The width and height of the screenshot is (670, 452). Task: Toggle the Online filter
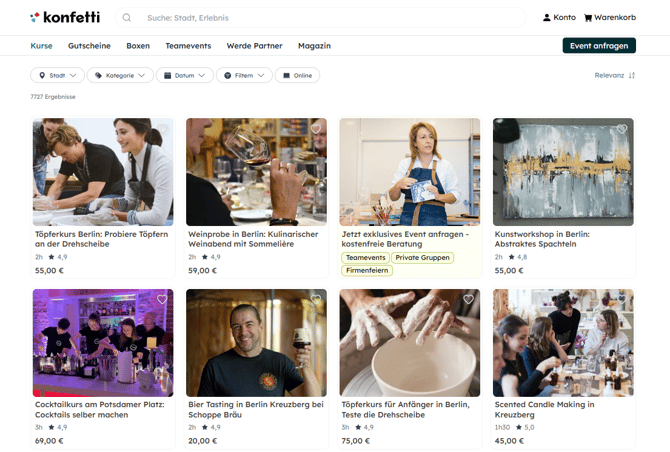[297, 75]
